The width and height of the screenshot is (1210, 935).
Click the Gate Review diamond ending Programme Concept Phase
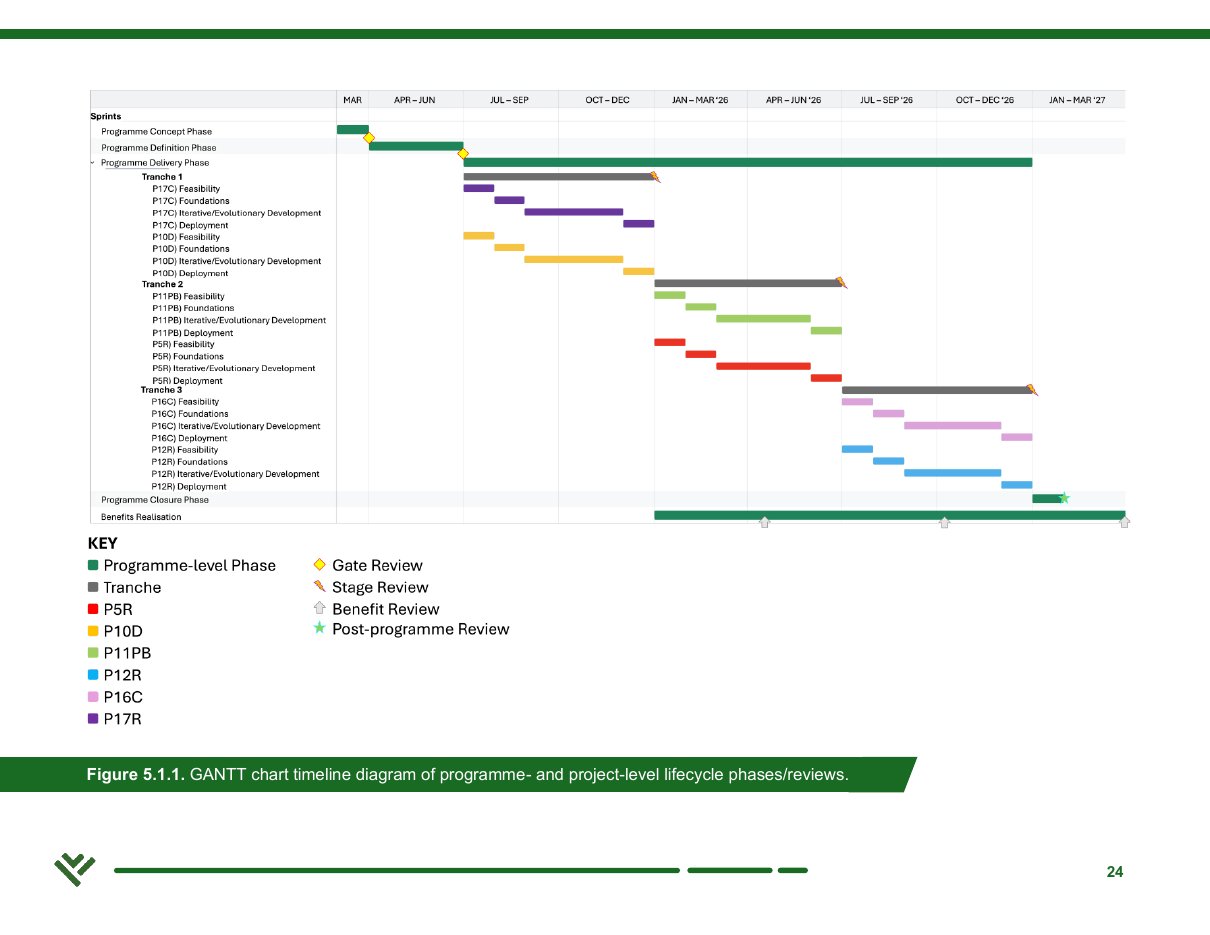[x=368, y=138]
